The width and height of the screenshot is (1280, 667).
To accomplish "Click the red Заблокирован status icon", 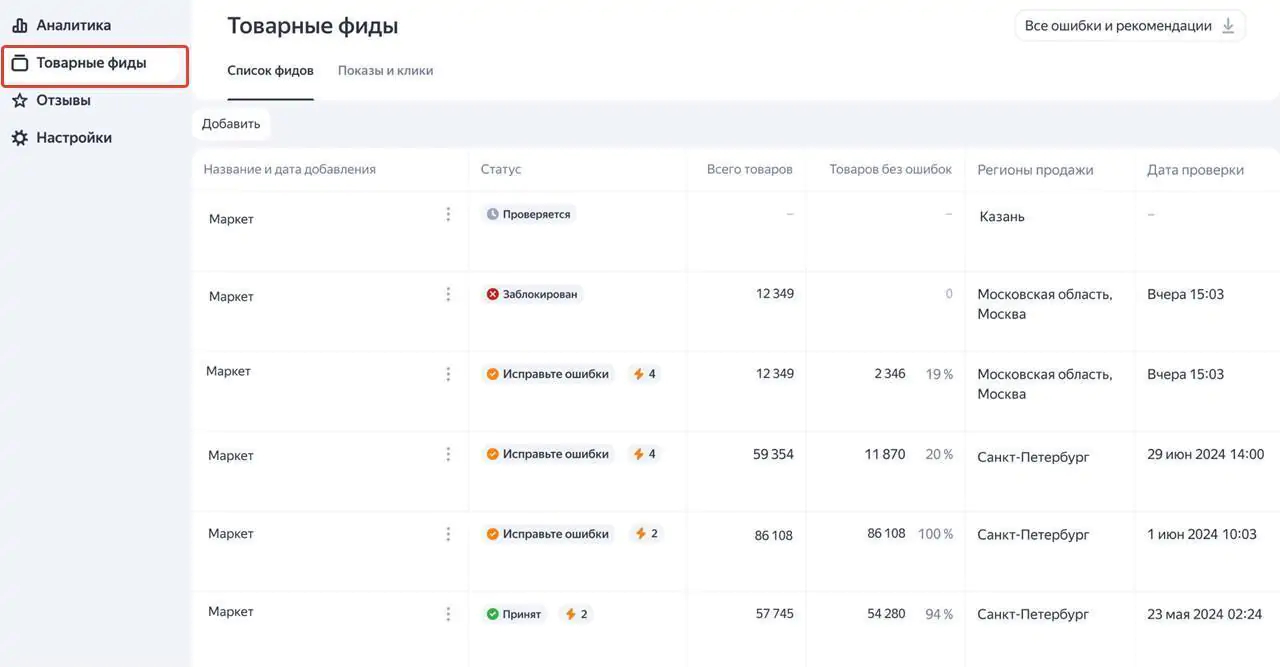I will tap(492, 294).
